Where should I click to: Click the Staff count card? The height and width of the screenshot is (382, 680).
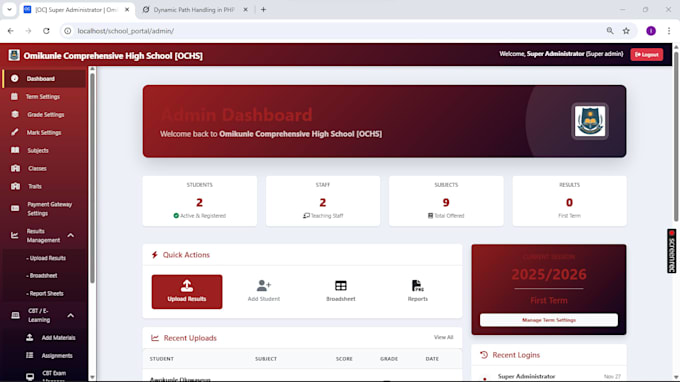pos(323,201)
